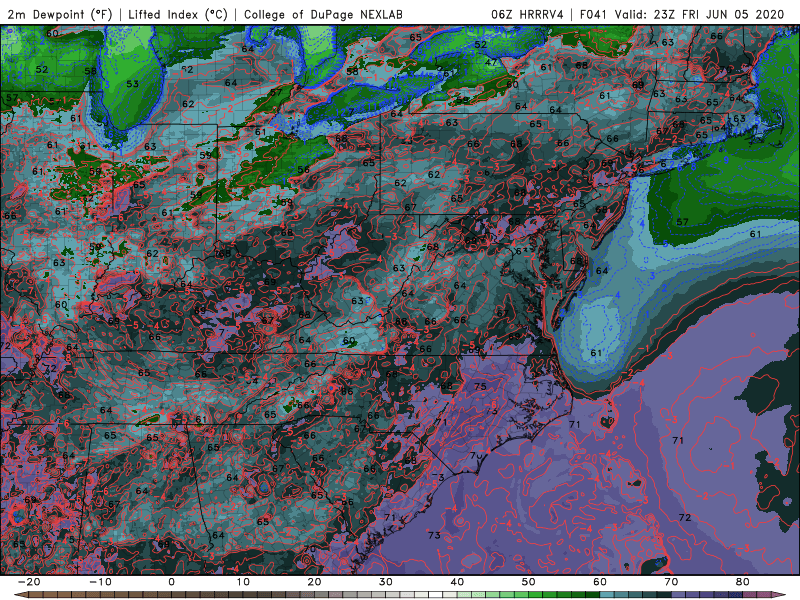Click the 30 label on the color scale
Viewport: 800px width, 600px height.
pos(386,582)
